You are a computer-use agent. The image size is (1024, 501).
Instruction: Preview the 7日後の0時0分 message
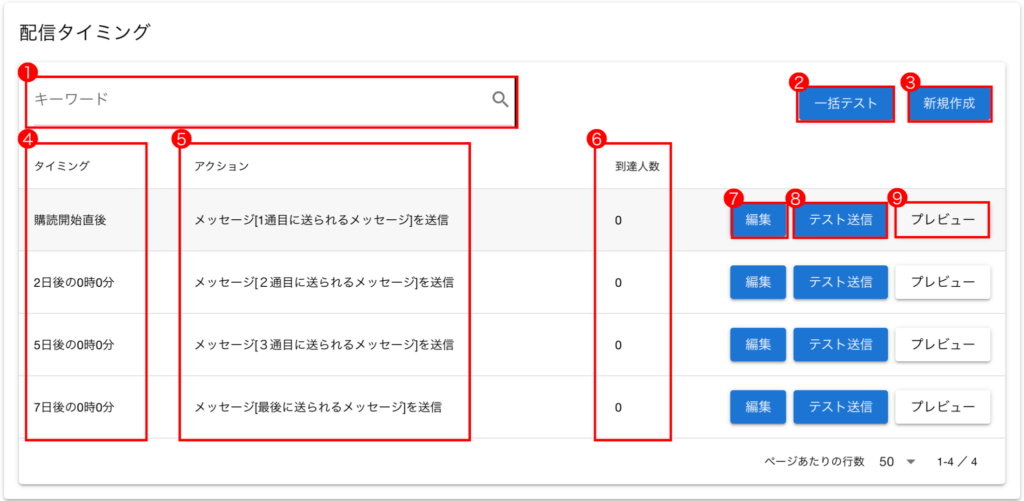942,407
